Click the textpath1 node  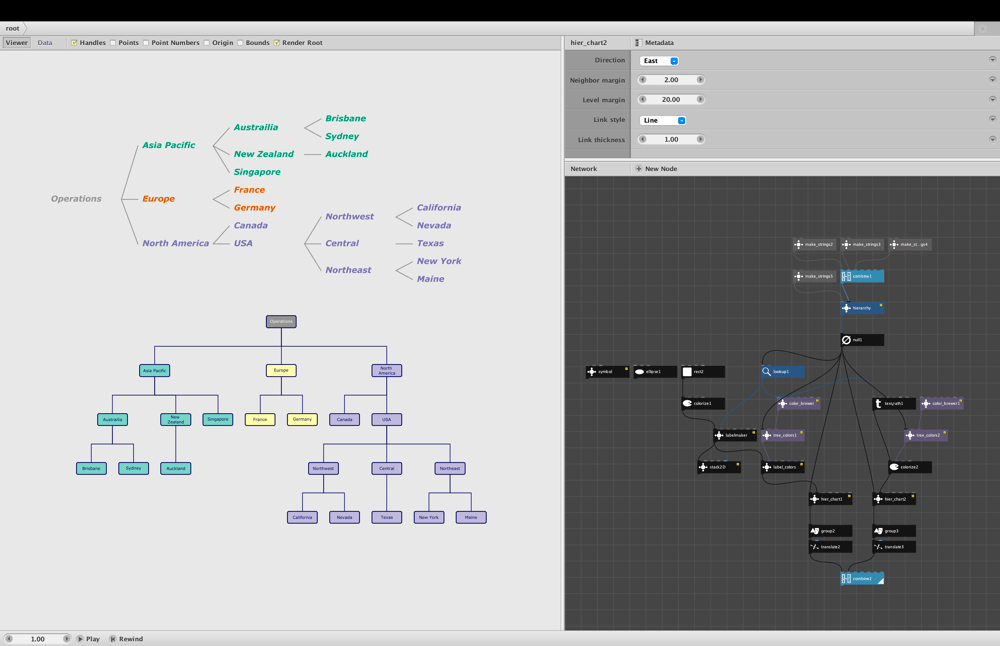[x=894, y=404]
